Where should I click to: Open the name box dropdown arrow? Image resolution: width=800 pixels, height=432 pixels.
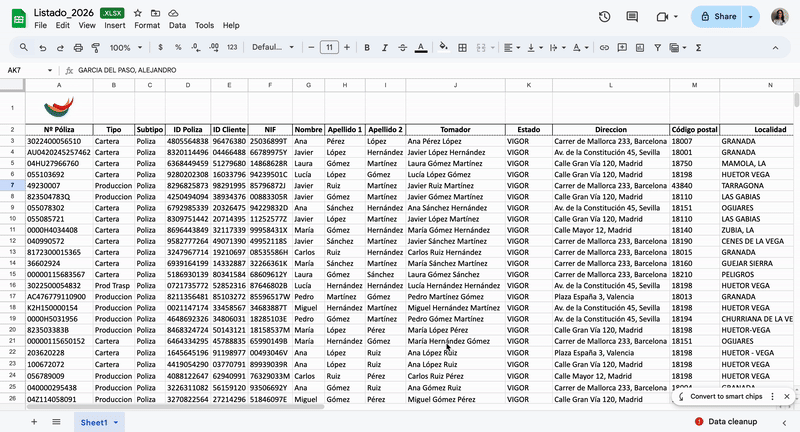coord(50,70)
